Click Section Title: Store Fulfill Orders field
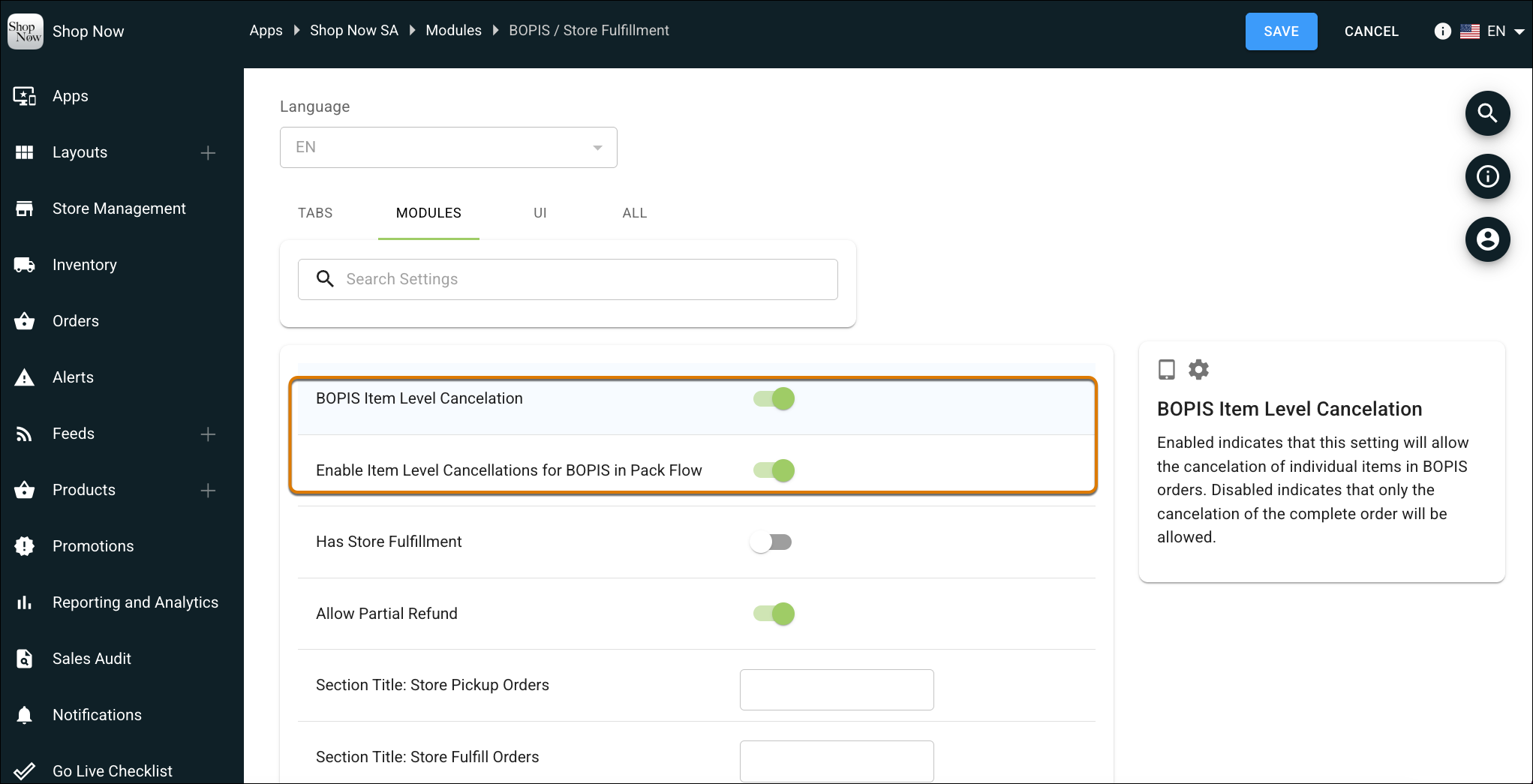Screen dimensions: 1533x784 [837, 761]
